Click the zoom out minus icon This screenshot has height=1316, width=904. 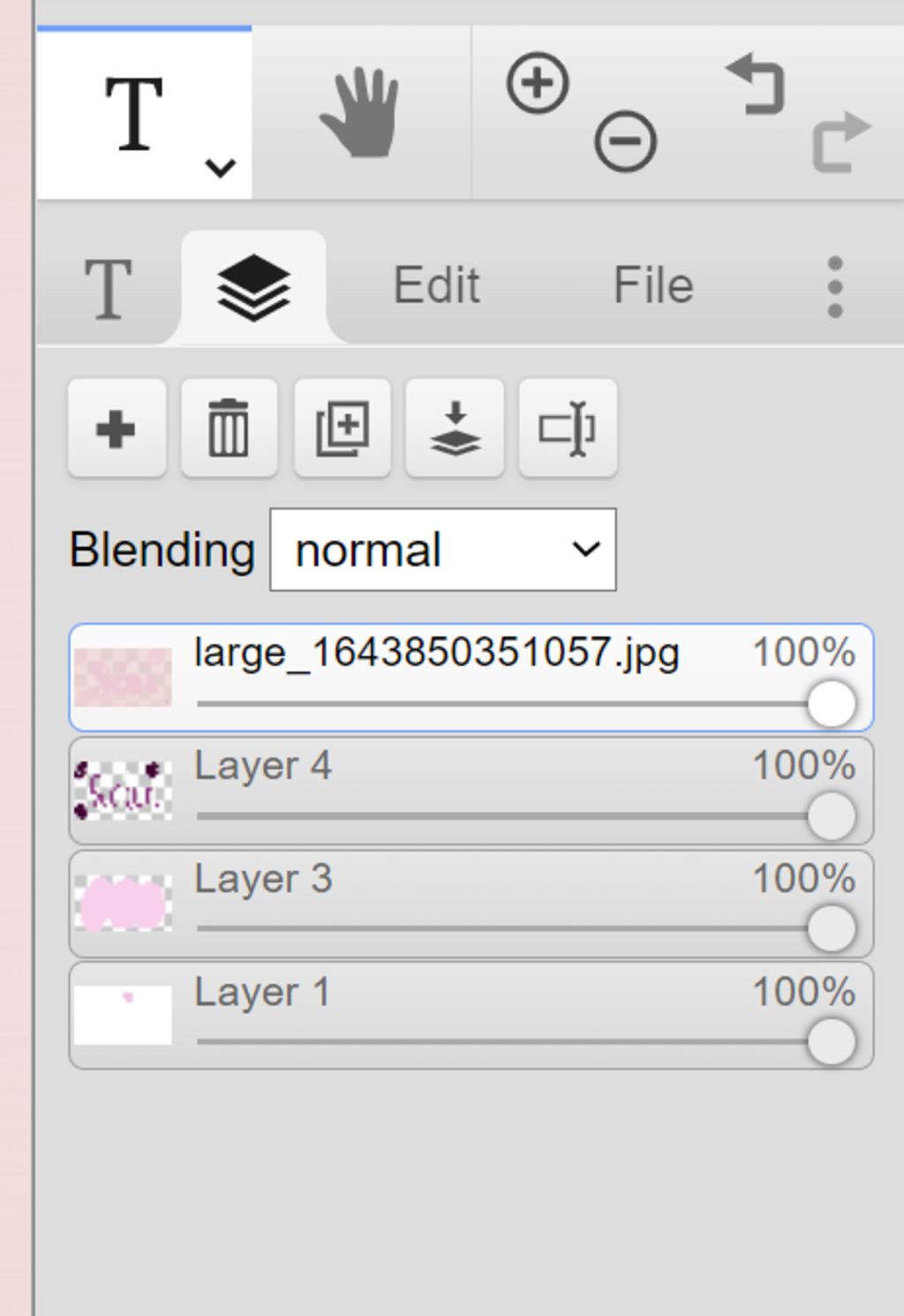[625, 141]
